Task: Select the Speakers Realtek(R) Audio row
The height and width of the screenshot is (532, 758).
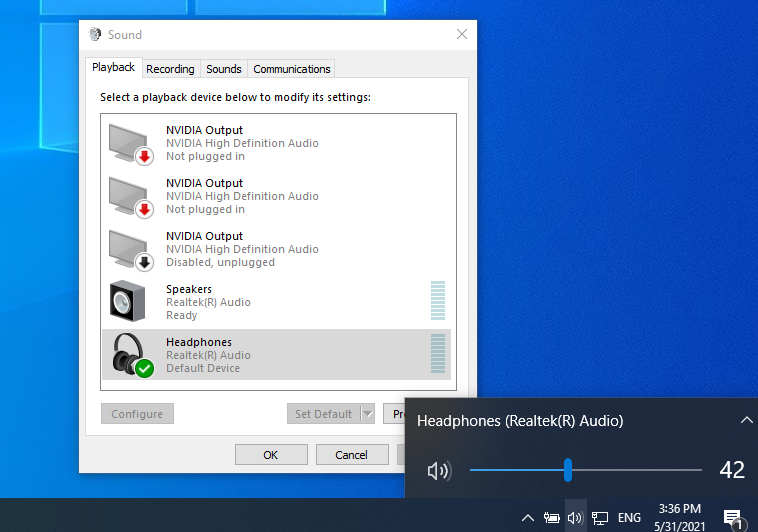Action: pos(277,302)
